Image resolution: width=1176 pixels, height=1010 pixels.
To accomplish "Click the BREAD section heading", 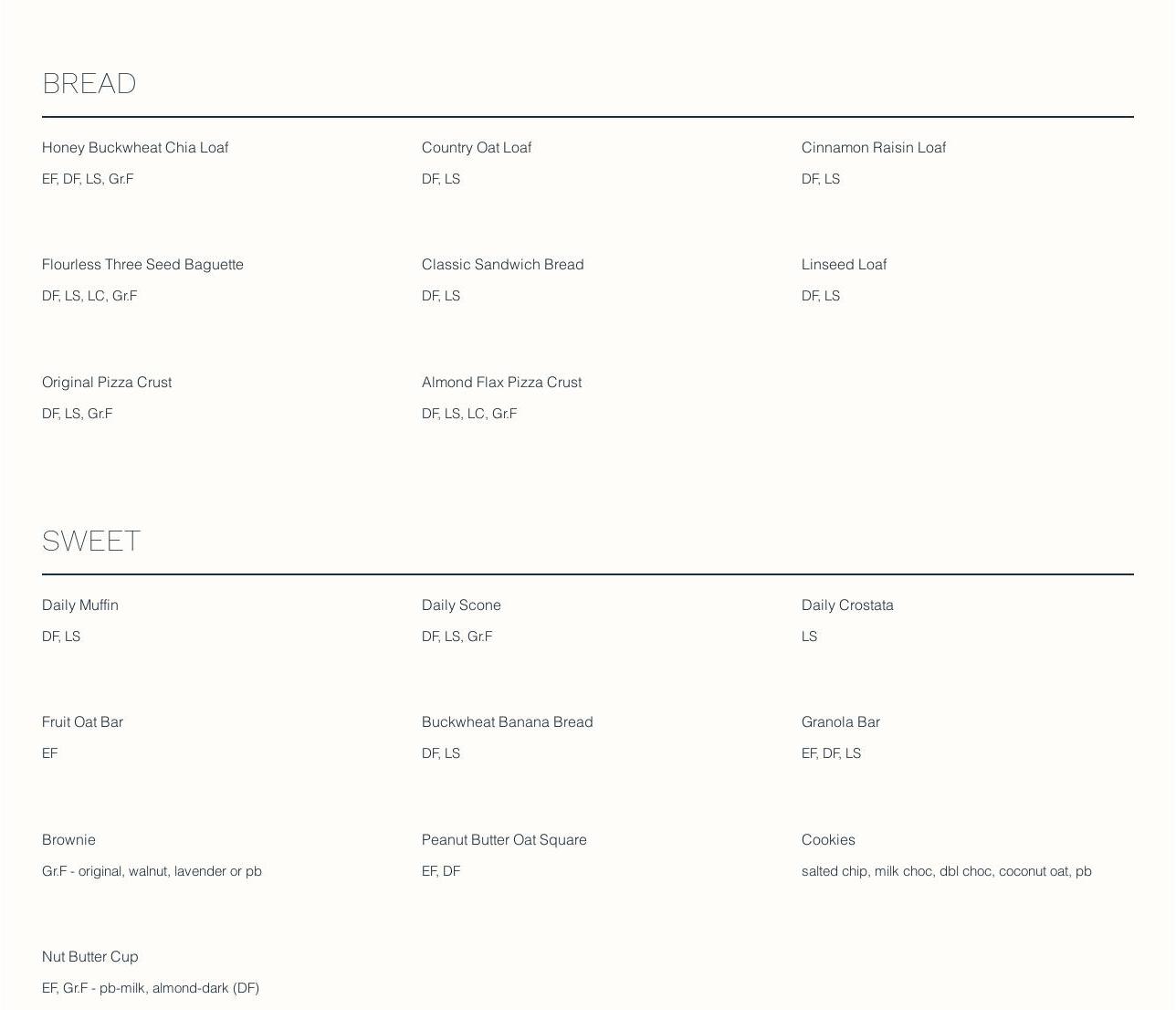I will (x=89, y=84).
